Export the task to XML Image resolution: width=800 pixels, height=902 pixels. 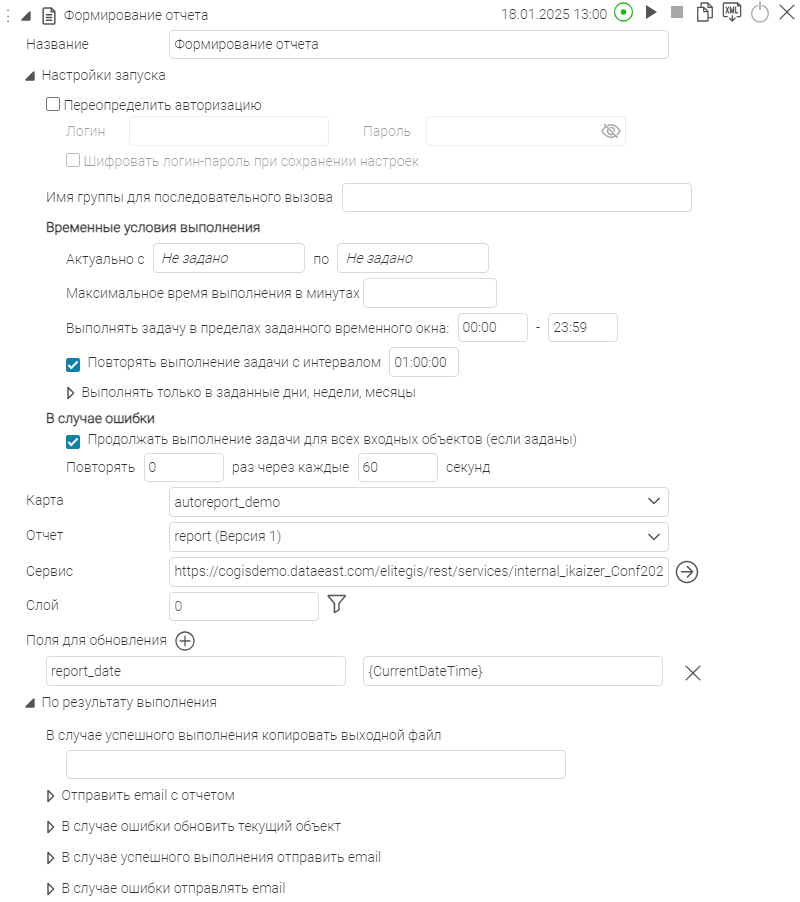pyautogui.click(x=732, y=13)
